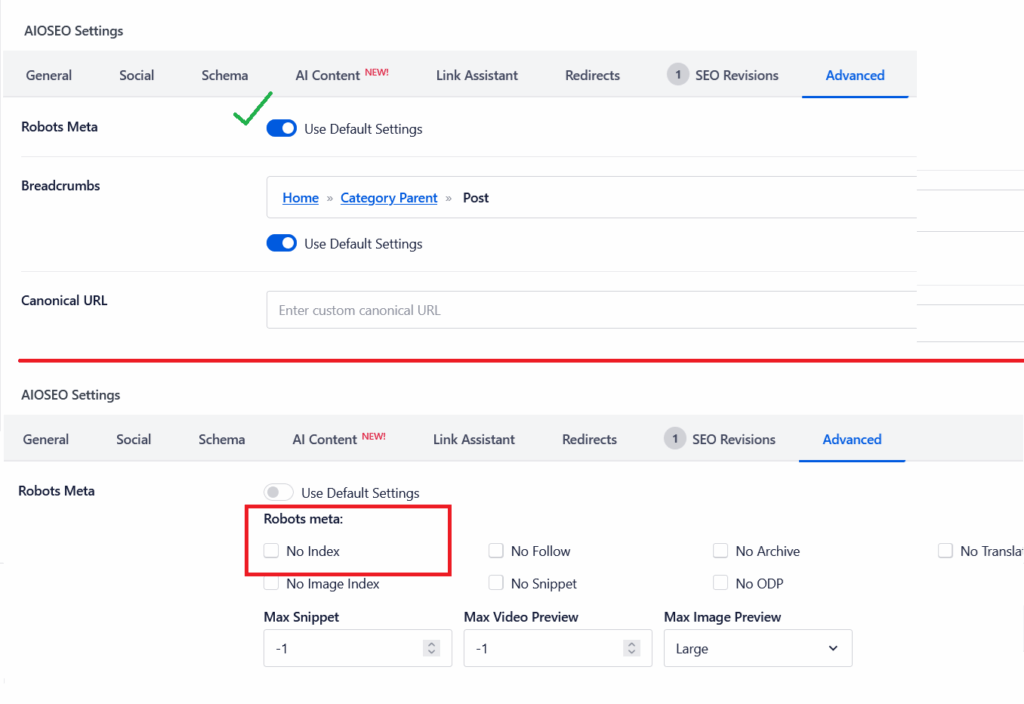This screenshot has height=704, width=1024.
Task: Open AI Content tab in lower panel
Action: (338, 439)
